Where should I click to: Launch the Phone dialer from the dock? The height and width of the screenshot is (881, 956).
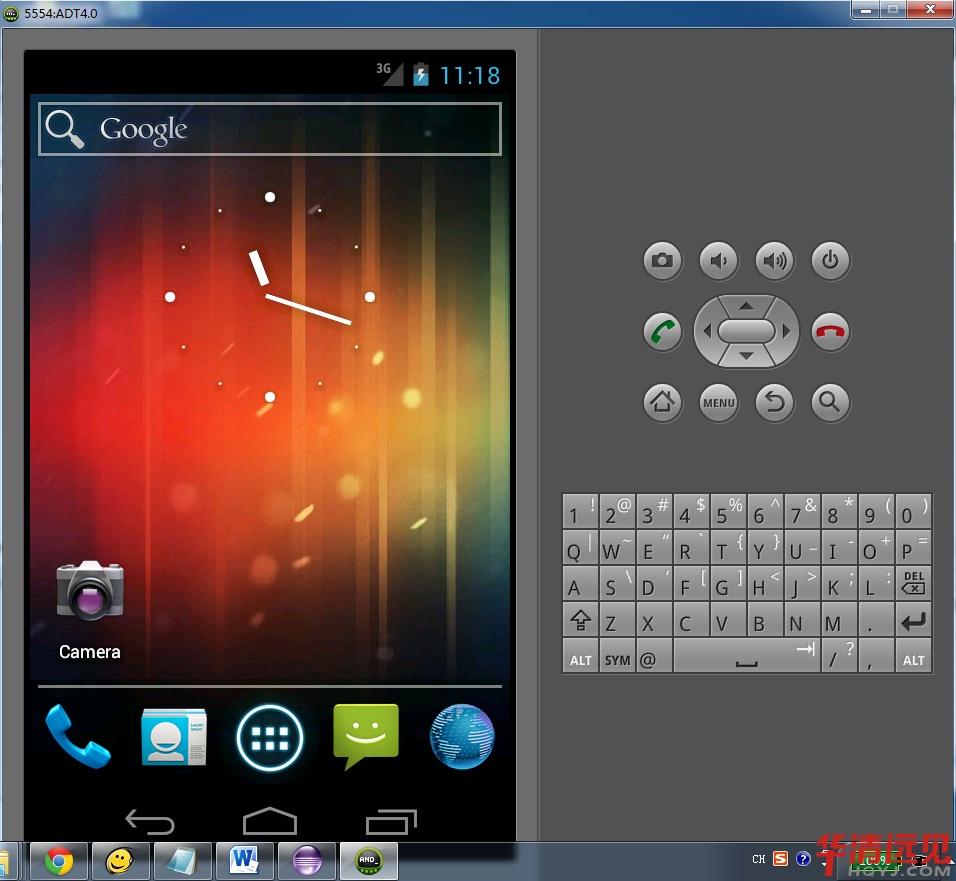pos(77,738)
